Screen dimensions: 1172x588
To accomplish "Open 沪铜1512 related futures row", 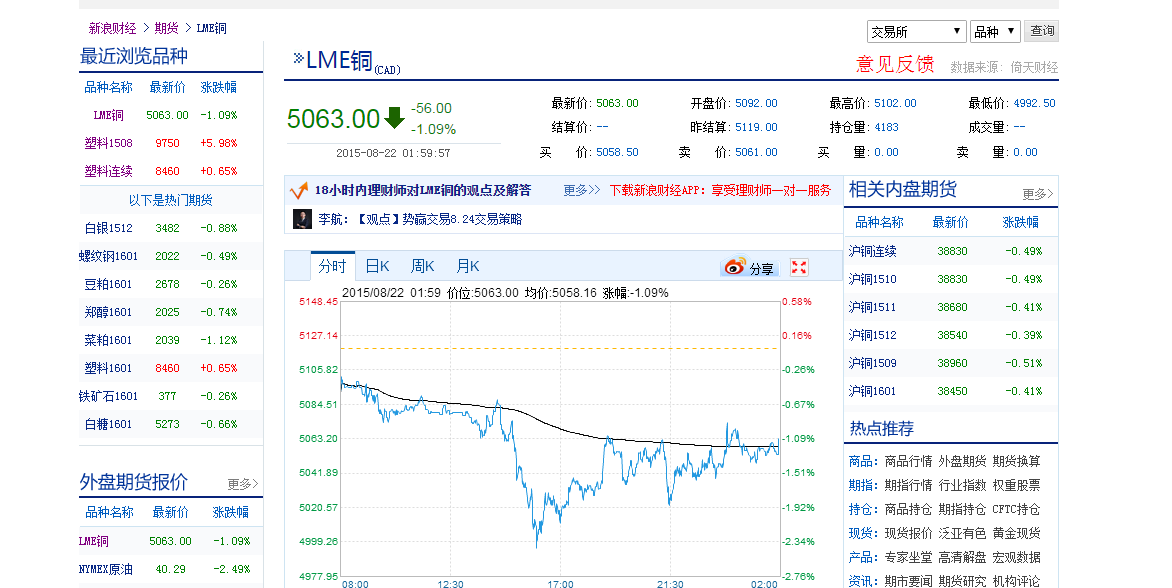I will (872, 335).
